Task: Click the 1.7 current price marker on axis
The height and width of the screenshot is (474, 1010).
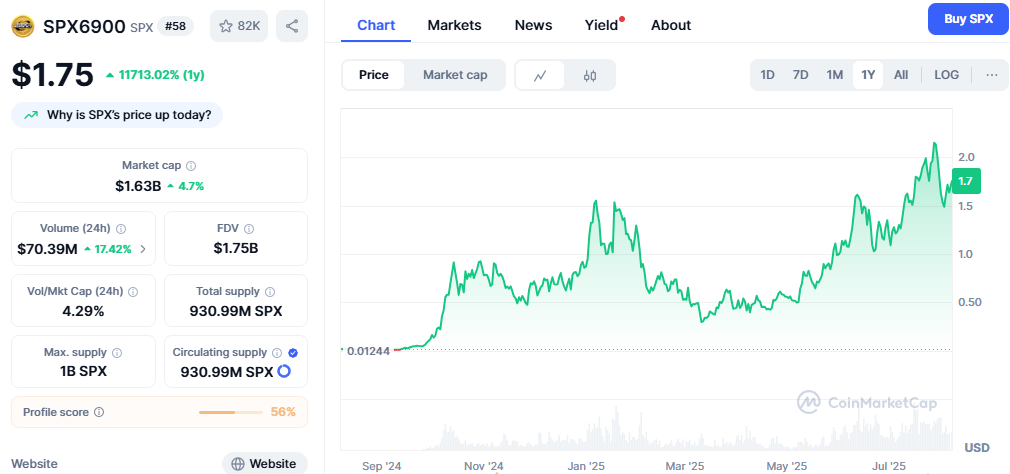Action: point(966,182)
